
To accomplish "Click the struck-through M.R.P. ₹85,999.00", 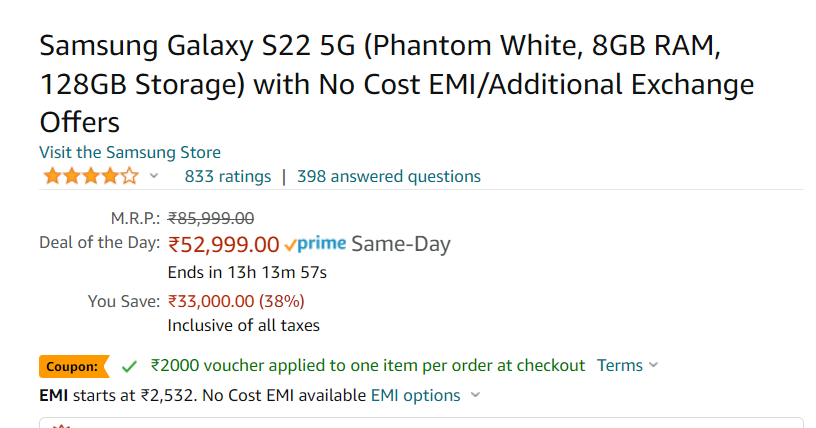I will [211, 217].
